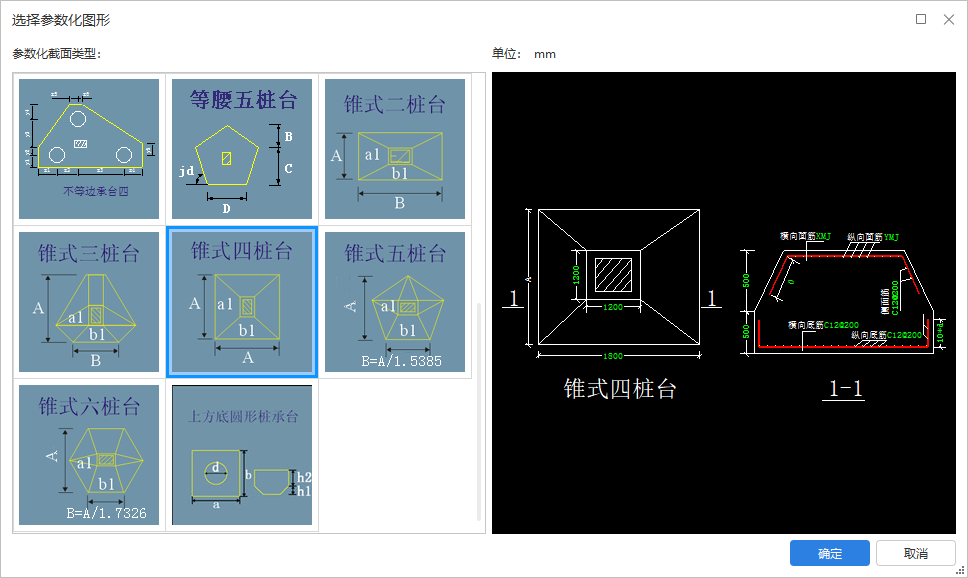Screen dimensions: 968x578
Task: Maximize the 选择参数化图形 dialog
Action: point(920,19)
